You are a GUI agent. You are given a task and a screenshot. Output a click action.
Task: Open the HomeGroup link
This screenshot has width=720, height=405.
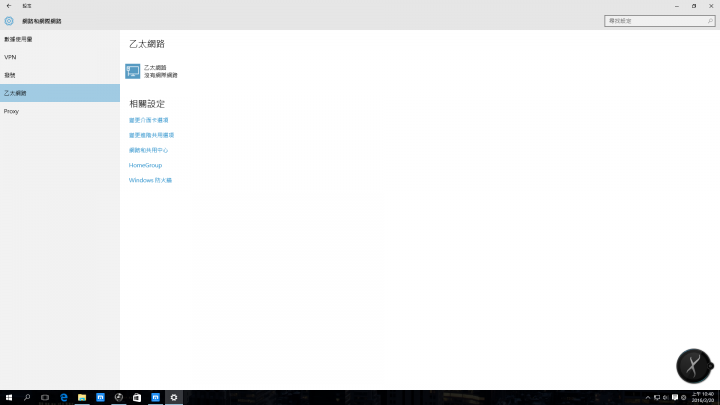click(x=145, y=165)
